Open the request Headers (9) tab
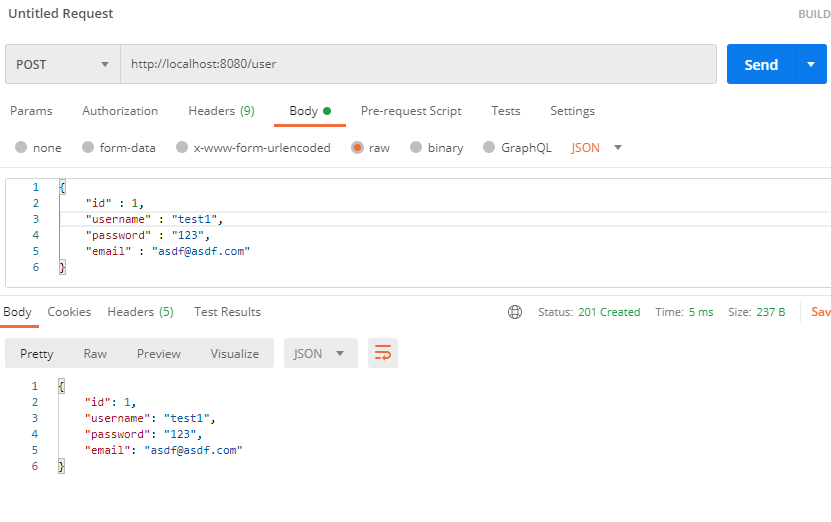Viewport: 831px width, 522px height. coord(222,111)
